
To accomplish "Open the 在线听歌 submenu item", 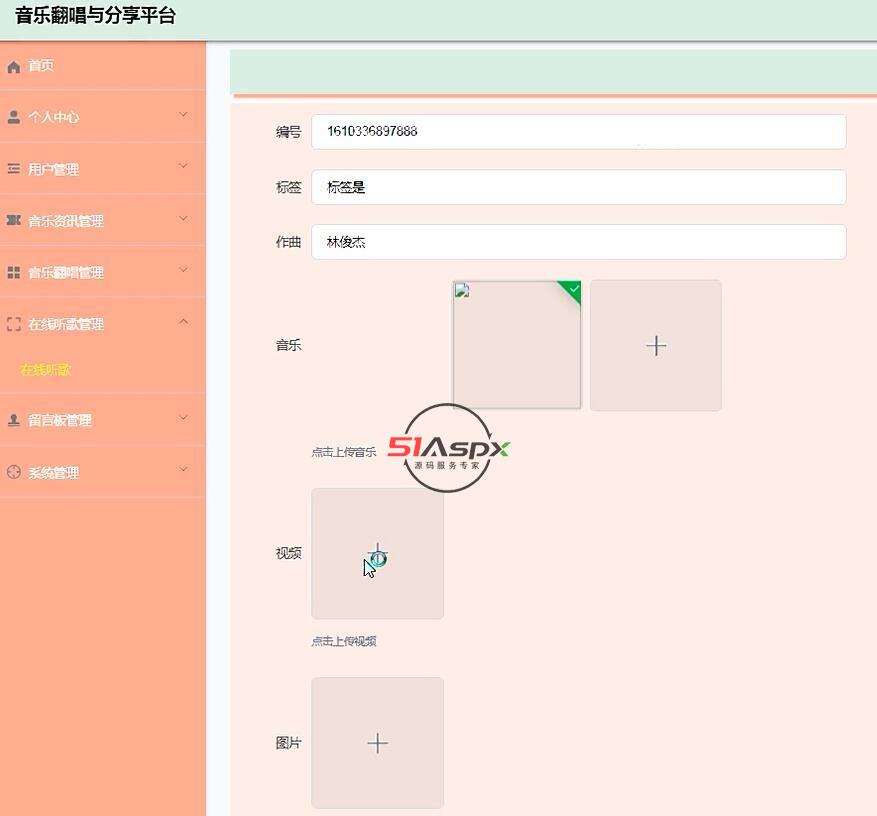I will pos(46,370).
